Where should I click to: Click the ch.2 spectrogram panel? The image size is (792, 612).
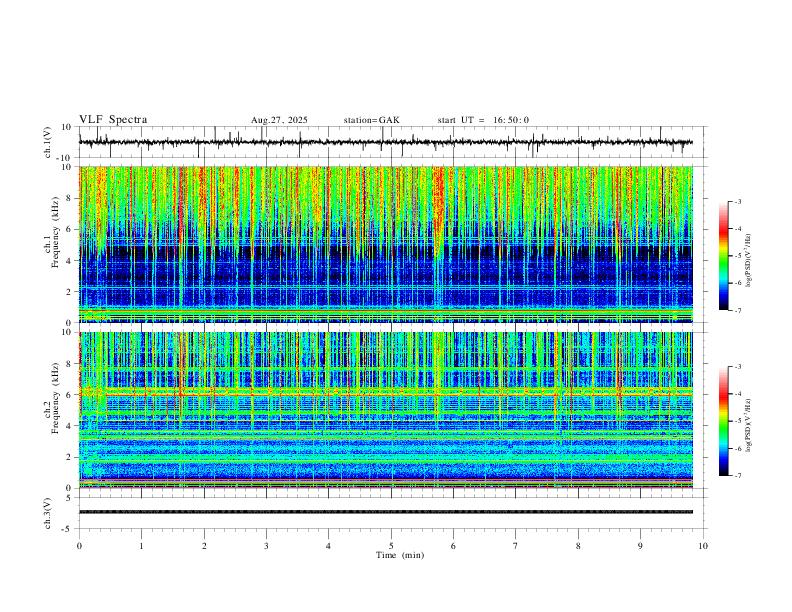coord(385,410)
